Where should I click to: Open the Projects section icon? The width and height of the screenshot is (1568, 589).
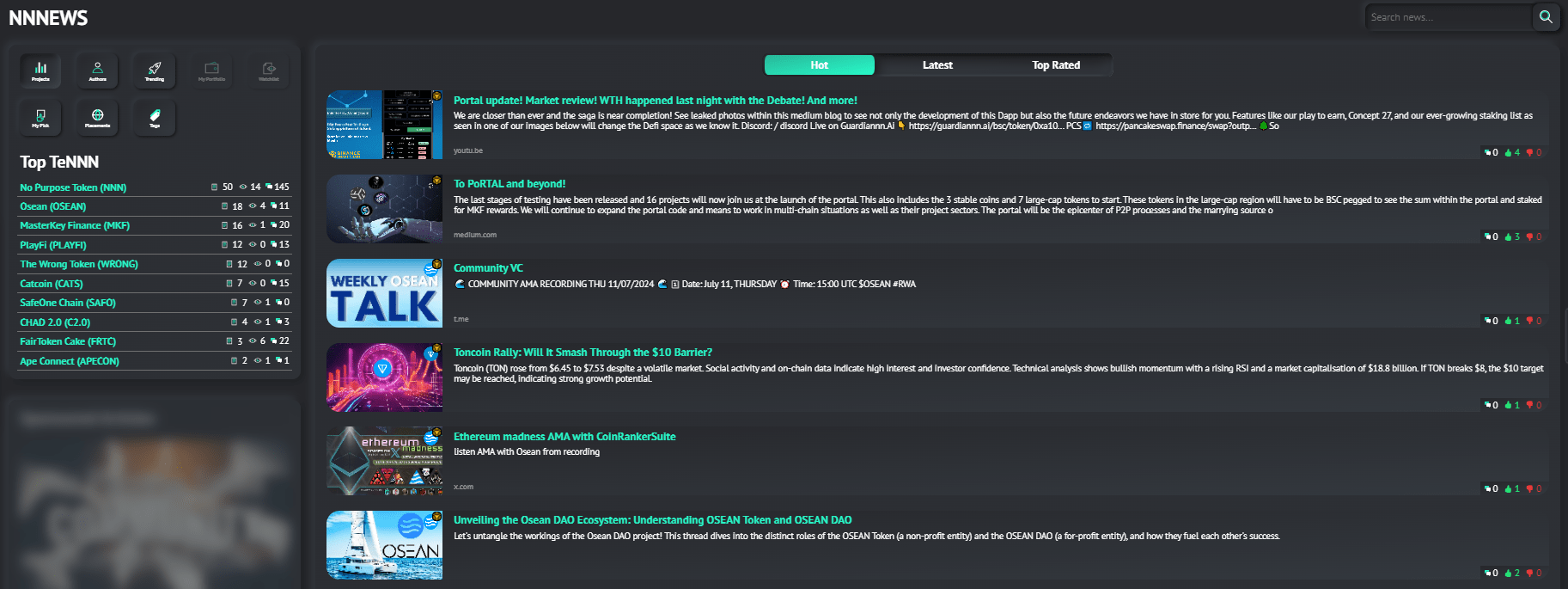point(40,70)
